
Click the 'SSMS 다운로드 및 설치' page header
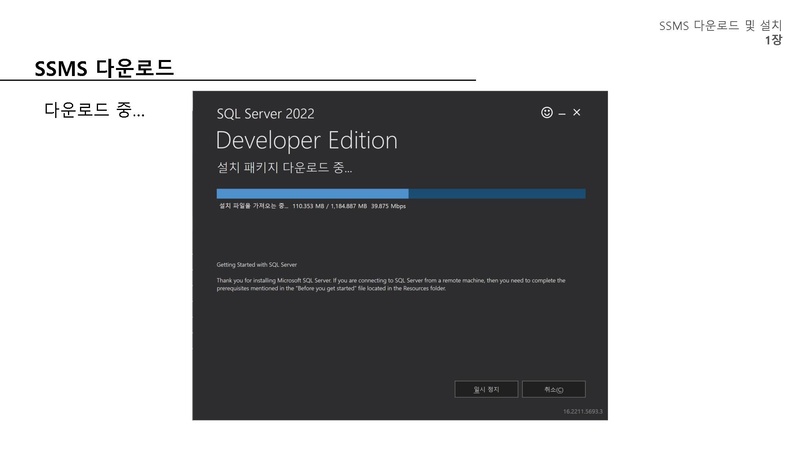(x=720, y=25)
